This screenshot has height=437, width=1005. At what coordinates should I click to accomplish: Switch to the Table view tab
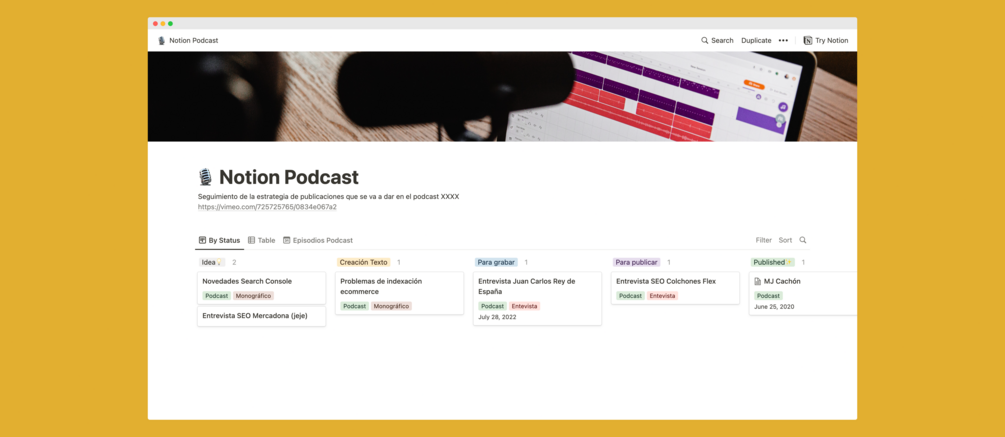tap(262, 240)
